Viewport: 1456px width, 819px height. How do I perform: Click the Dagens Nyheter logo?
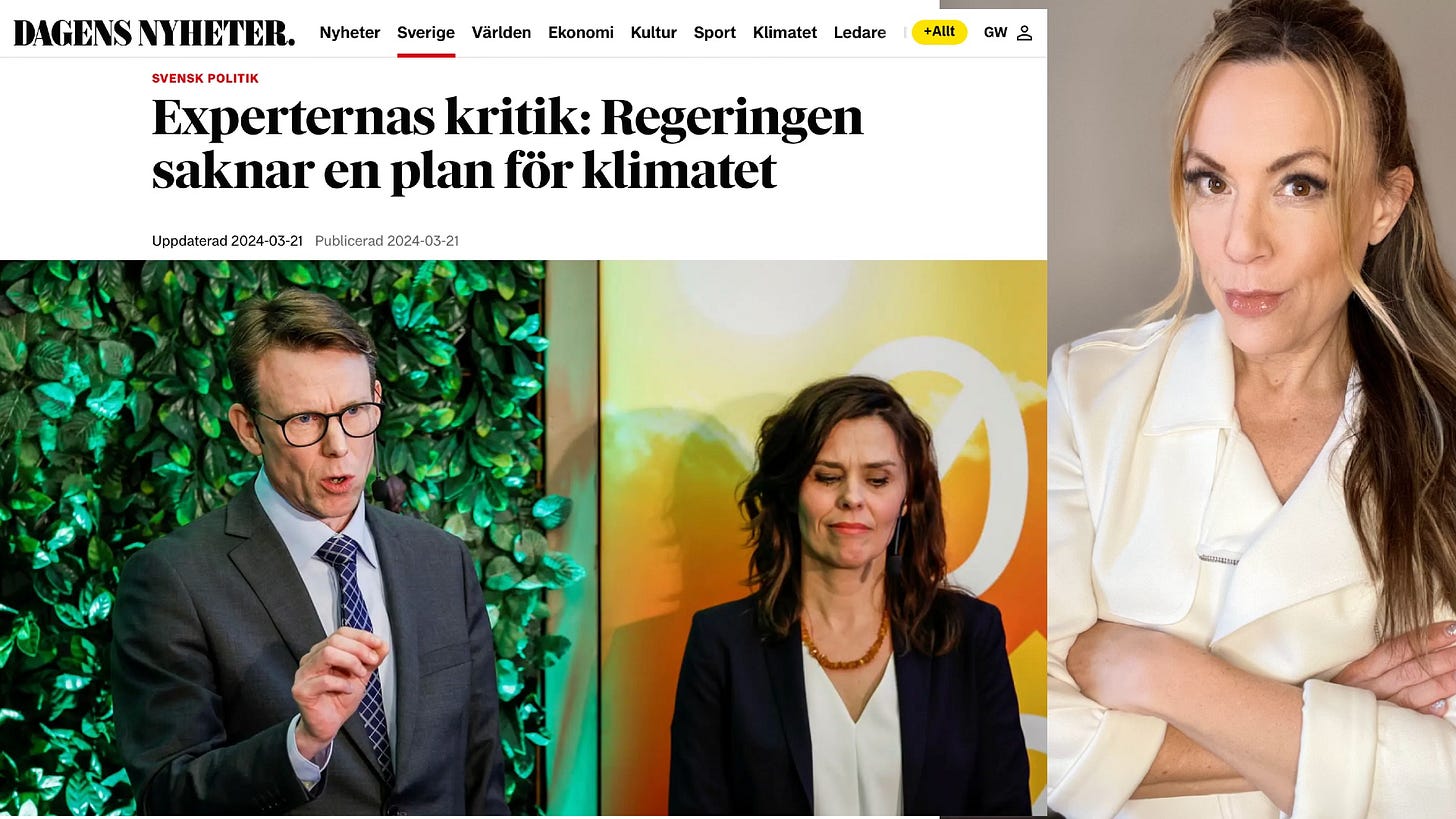point(154,33)
